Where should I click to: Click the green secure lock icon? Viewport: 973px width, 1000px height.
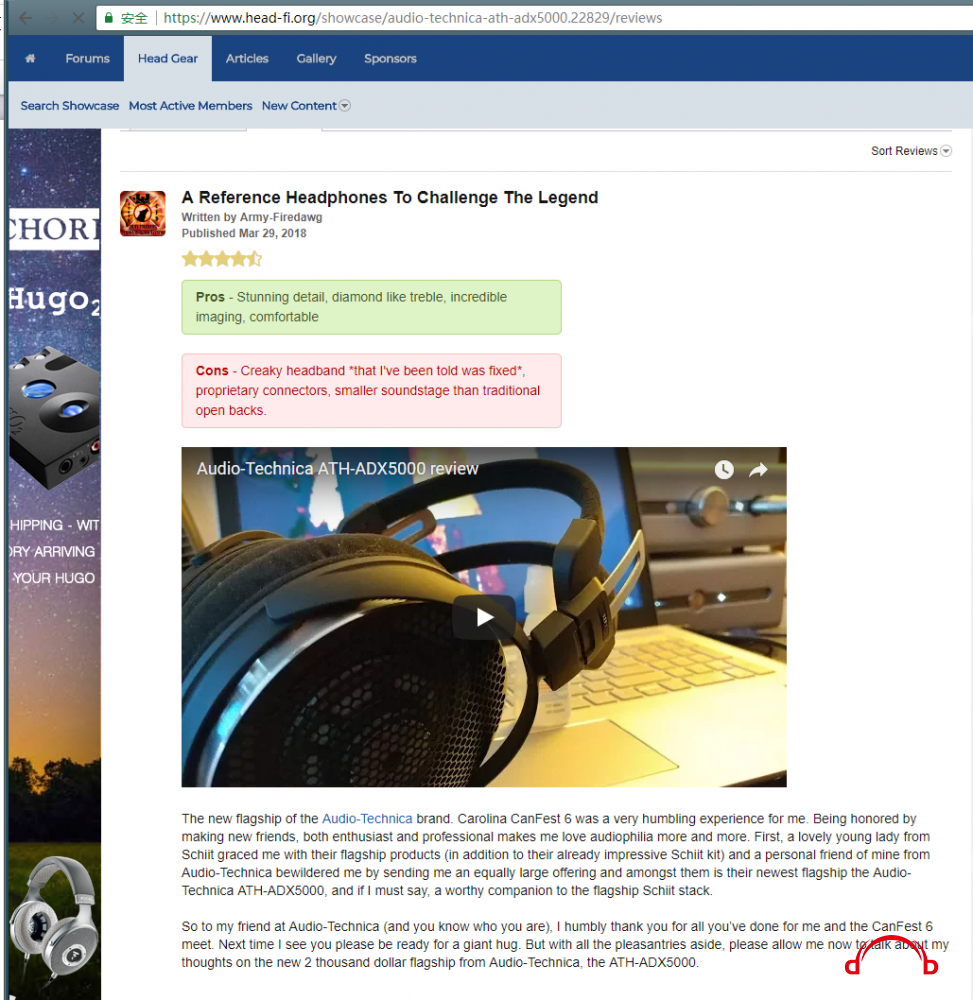point(109,18)
